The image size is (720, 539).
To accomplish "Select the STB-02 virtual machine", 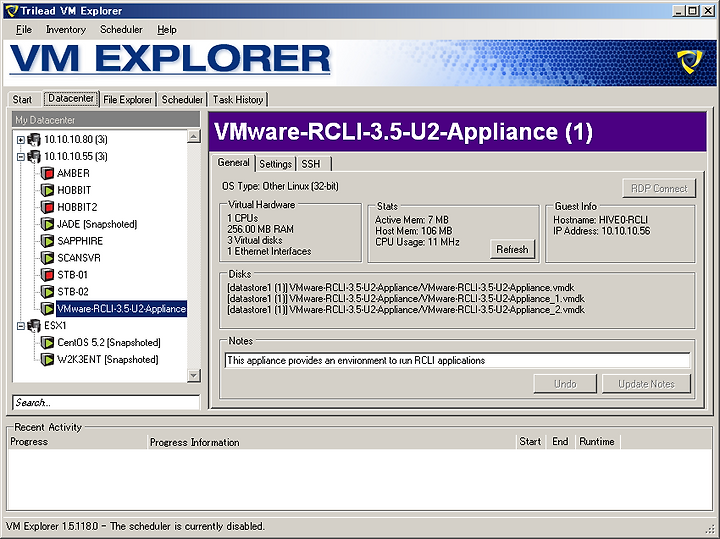I will click(x=73, y=292).
